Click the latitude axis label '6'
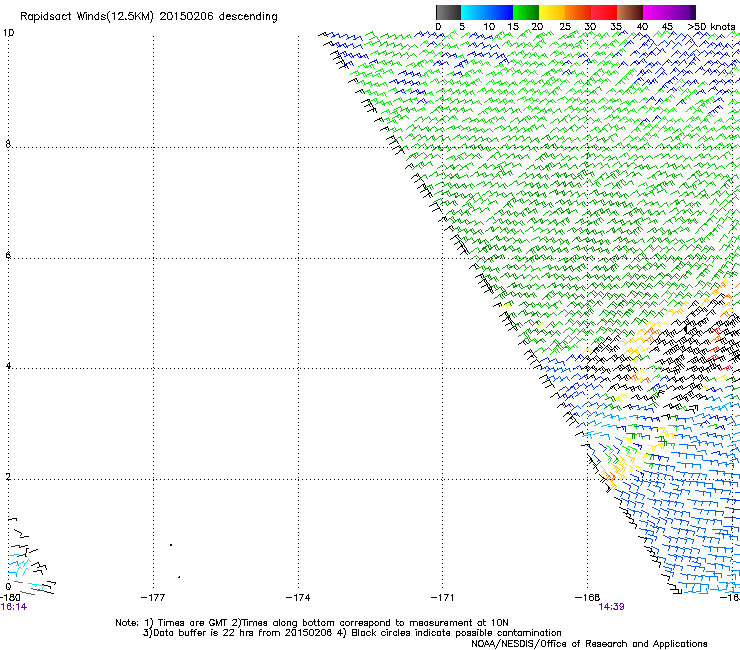Viewport: 740px width, 650px height. tap(8, 255)
